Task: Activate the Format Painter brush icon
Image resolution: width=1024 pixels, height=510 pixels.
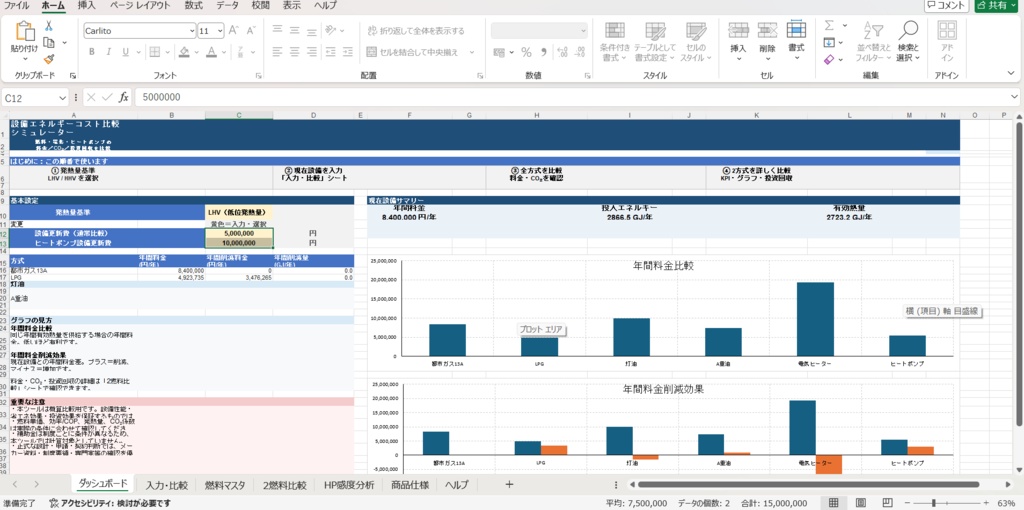Action: tap(48, 59)
